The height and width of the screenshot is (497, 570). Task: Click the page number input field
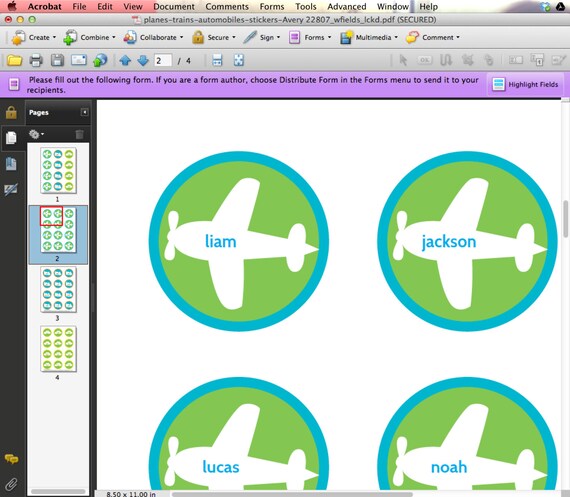pos(163,60)
